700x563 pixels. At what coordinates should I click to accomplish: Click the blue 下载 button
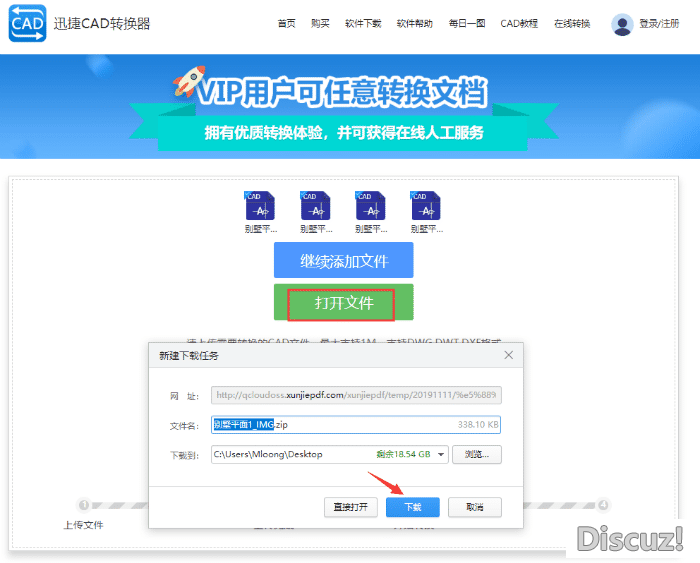[x=413, y=507]
